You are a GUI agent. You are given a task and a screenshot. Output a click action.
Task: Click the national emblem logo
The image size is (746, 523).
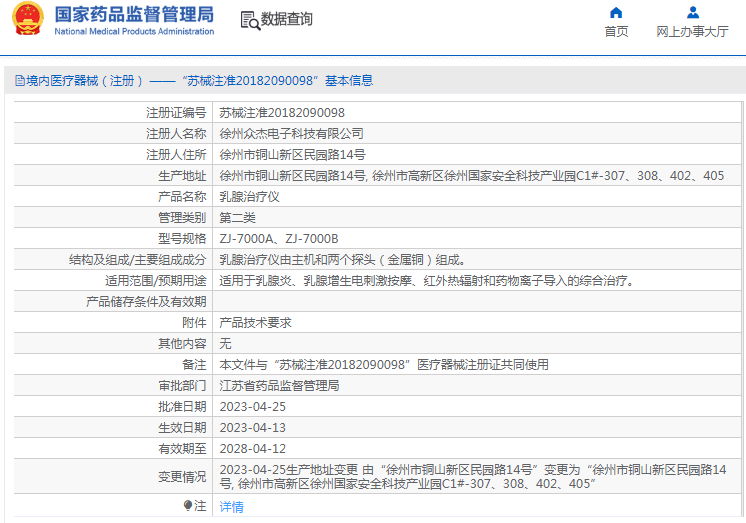coord(27,20)
